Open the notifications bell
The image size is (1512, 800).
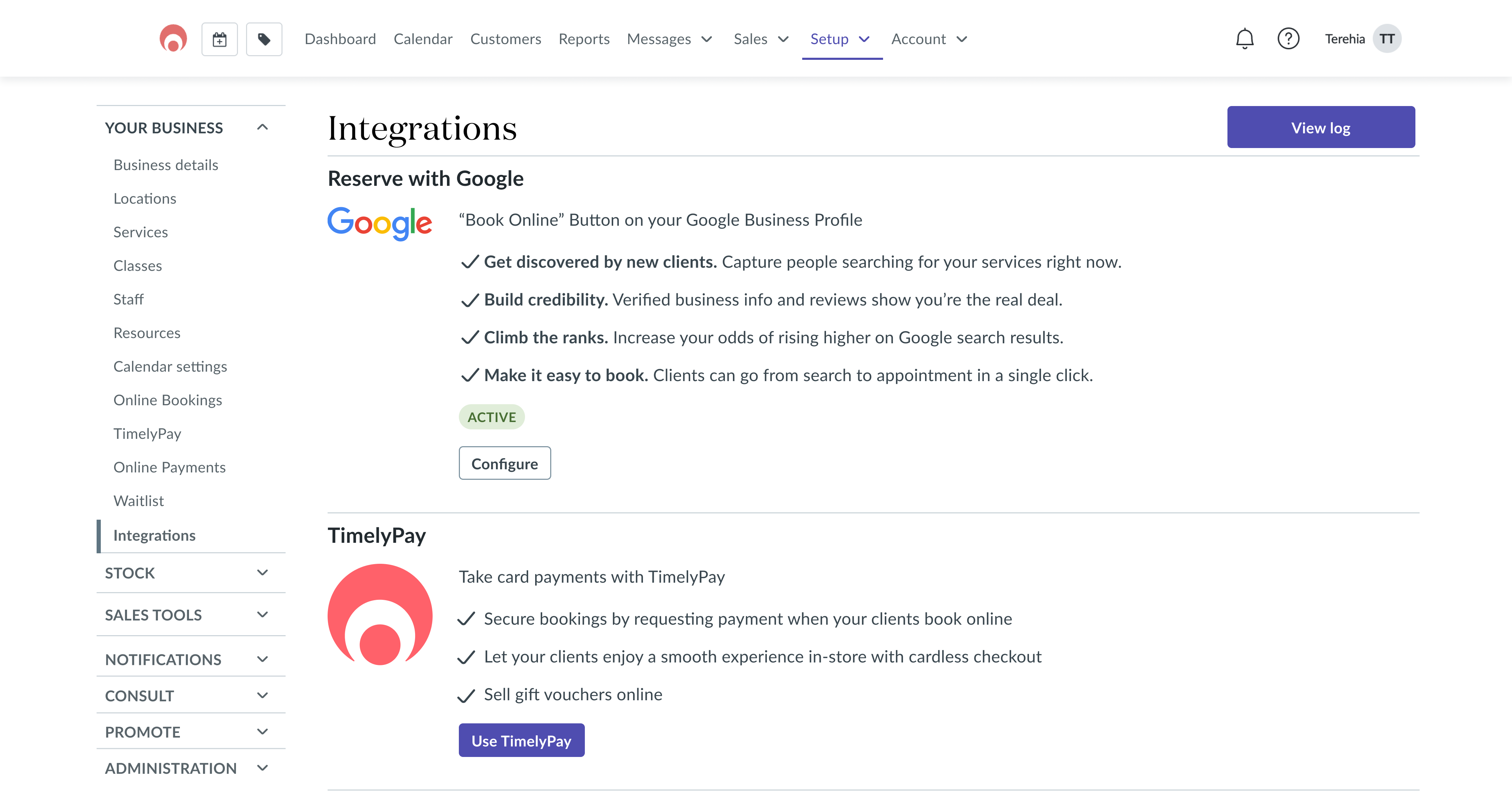[x=1244, y=38]
